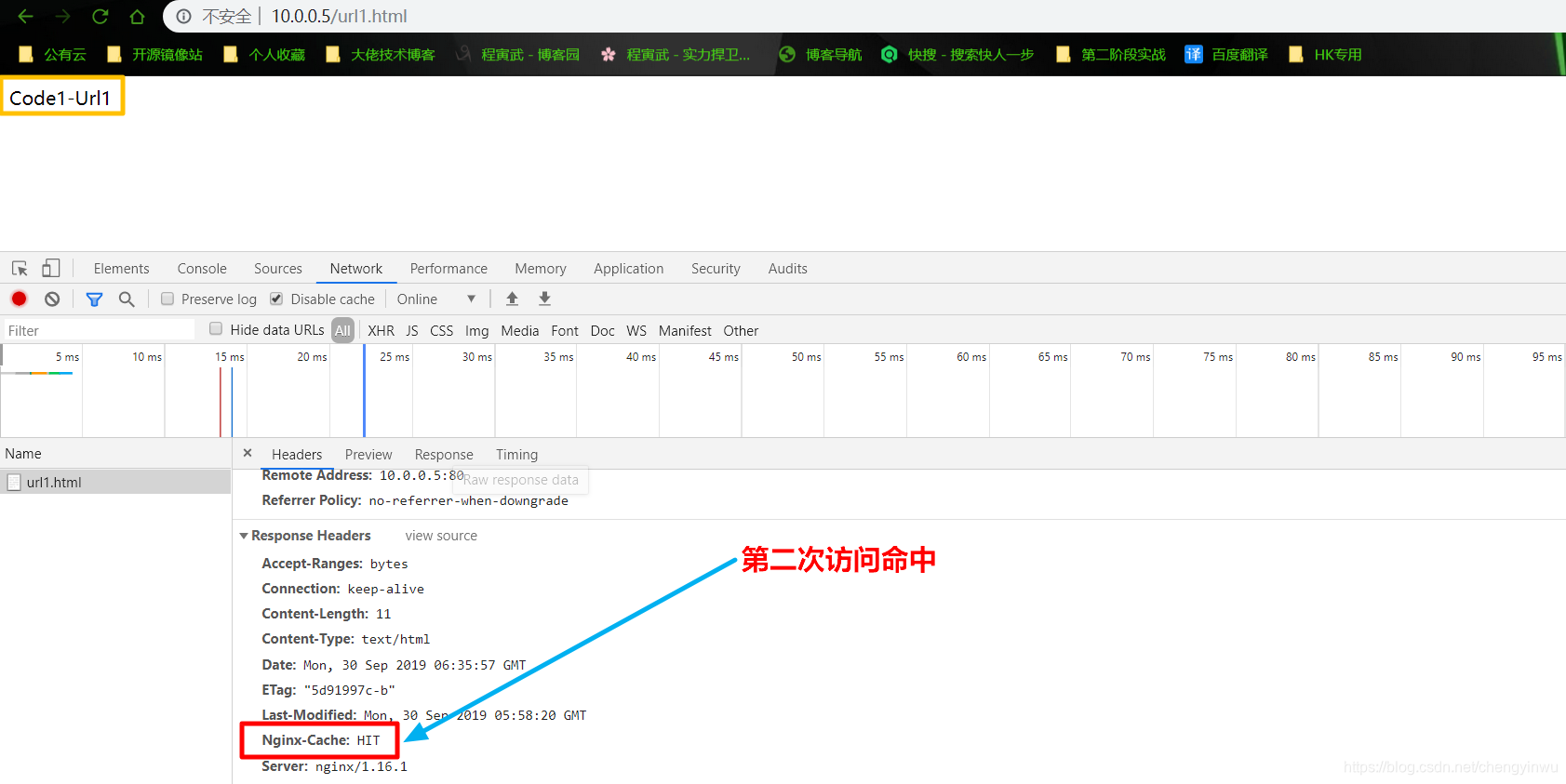The image size is (1566, 784).
Task: Filter requests by Media
Action: [x=519, y=330]
